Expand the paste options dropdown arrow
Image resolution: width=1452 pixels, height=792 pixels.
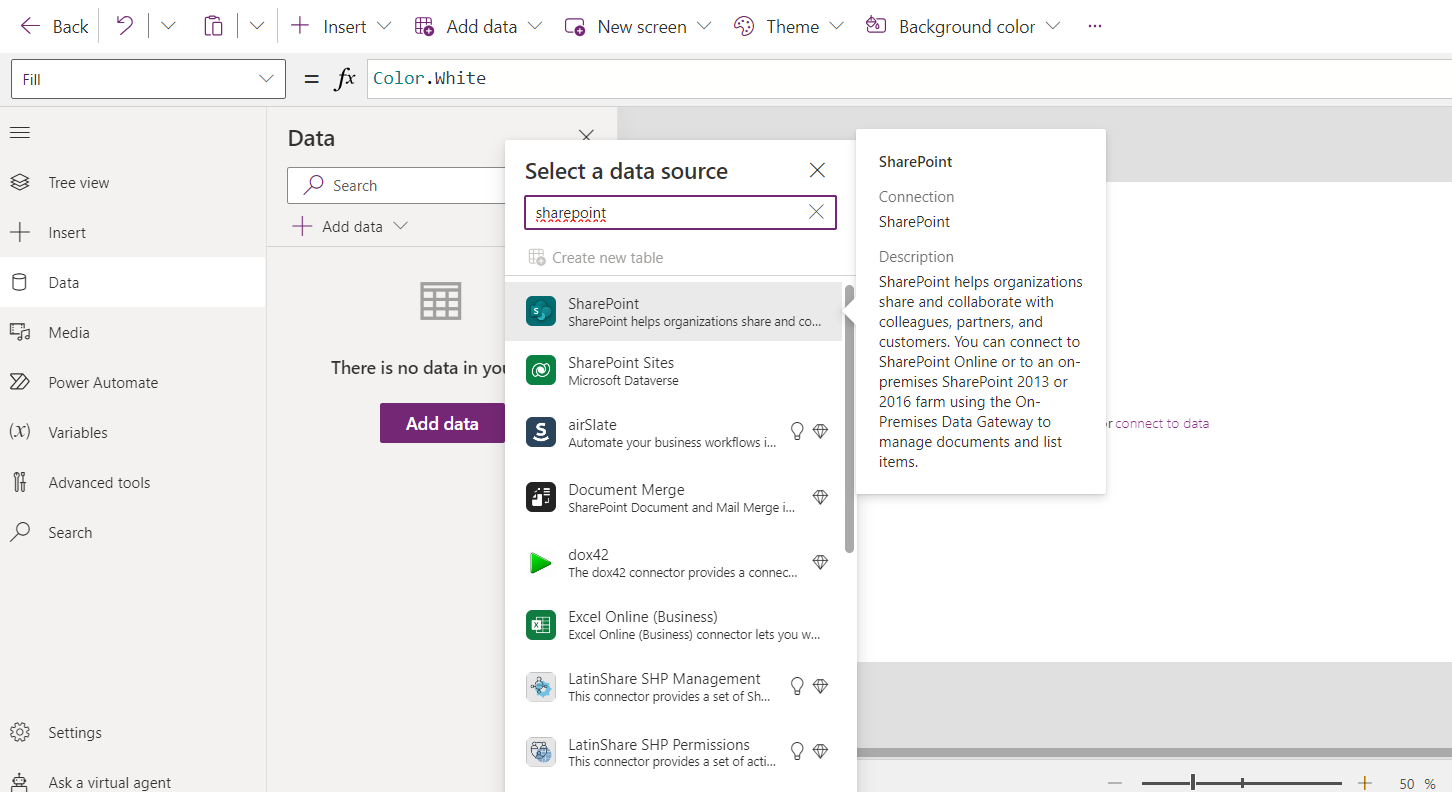point(257,26)
